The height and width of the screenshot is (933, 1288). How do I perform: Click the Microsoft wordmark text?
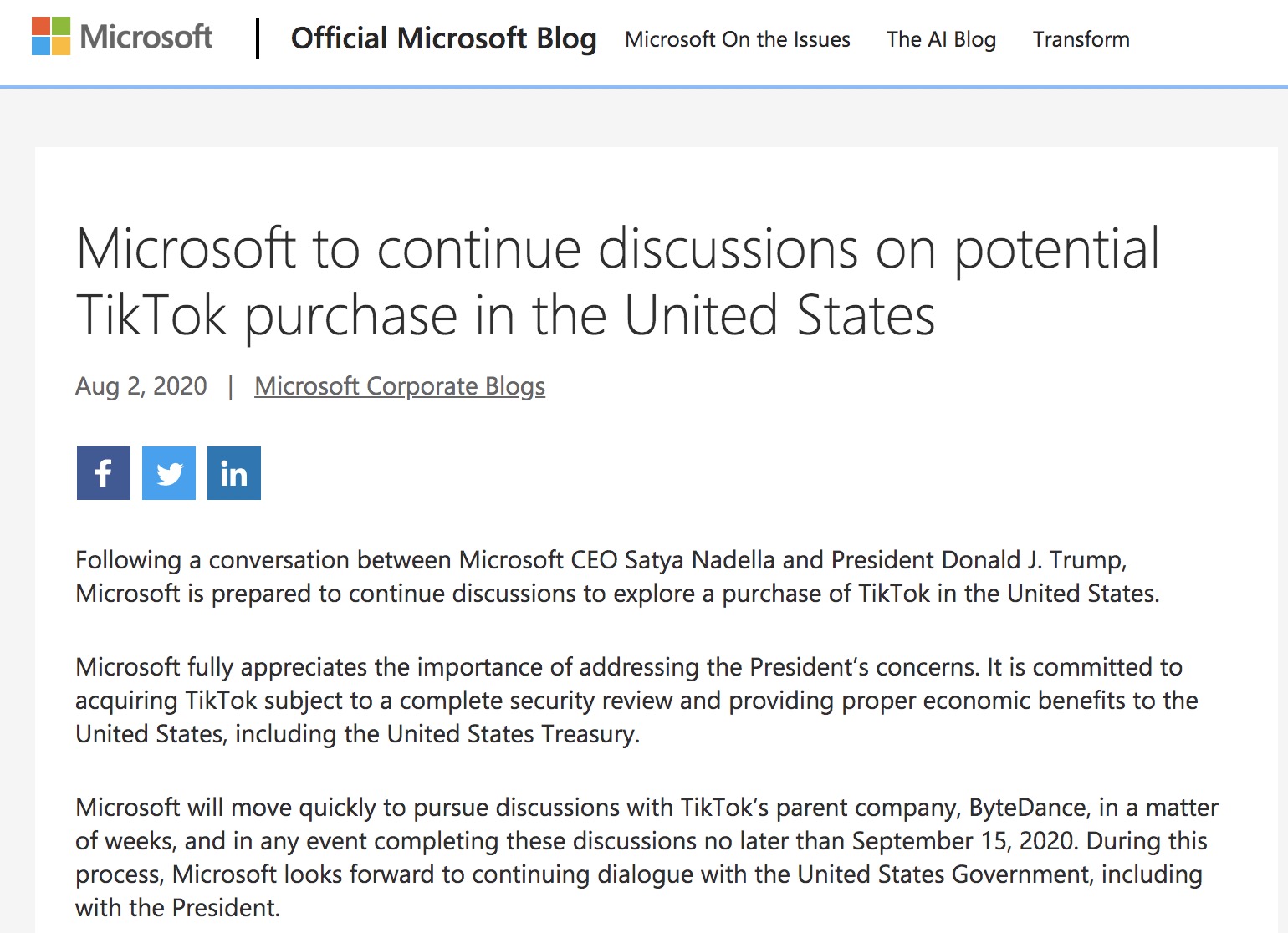tap(146, 37)
